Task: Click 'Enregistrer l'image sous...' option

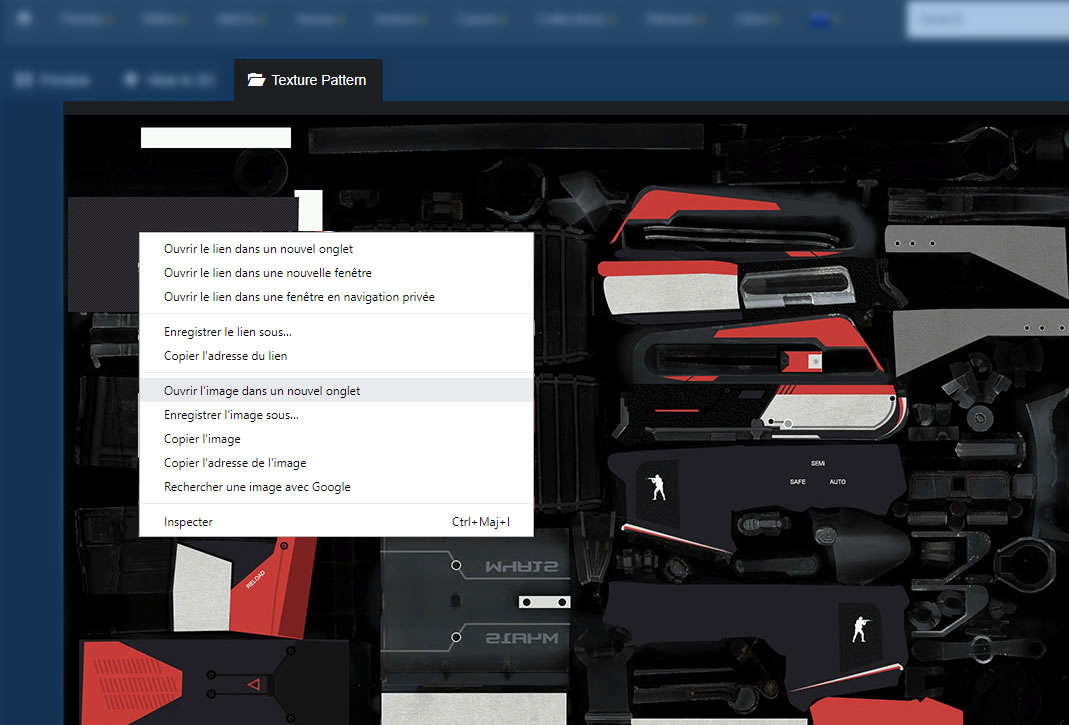Action: [x=336, y=415]
